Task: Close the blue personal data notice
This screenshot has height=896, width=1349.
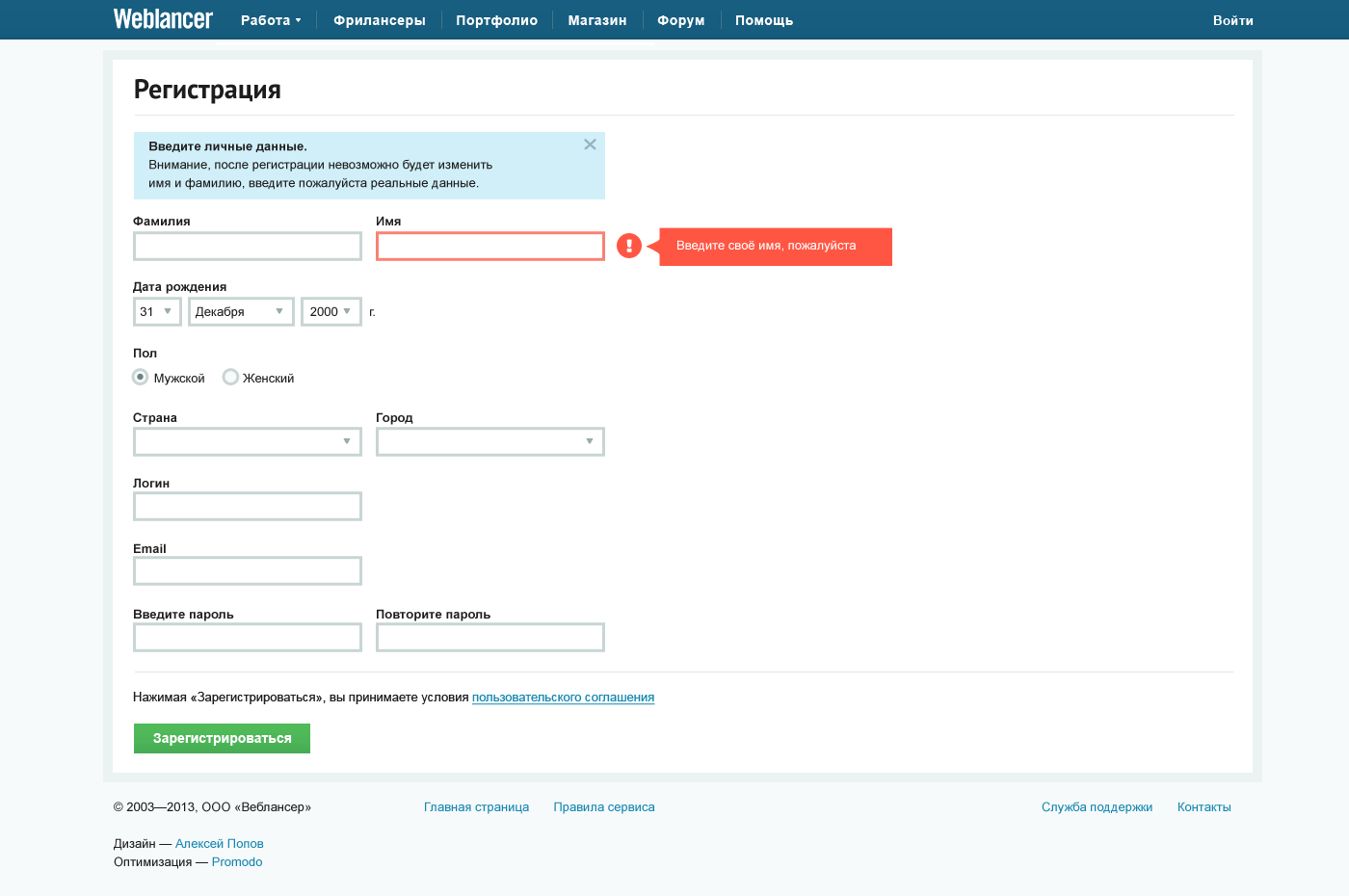Action: (x=590, y=145)
